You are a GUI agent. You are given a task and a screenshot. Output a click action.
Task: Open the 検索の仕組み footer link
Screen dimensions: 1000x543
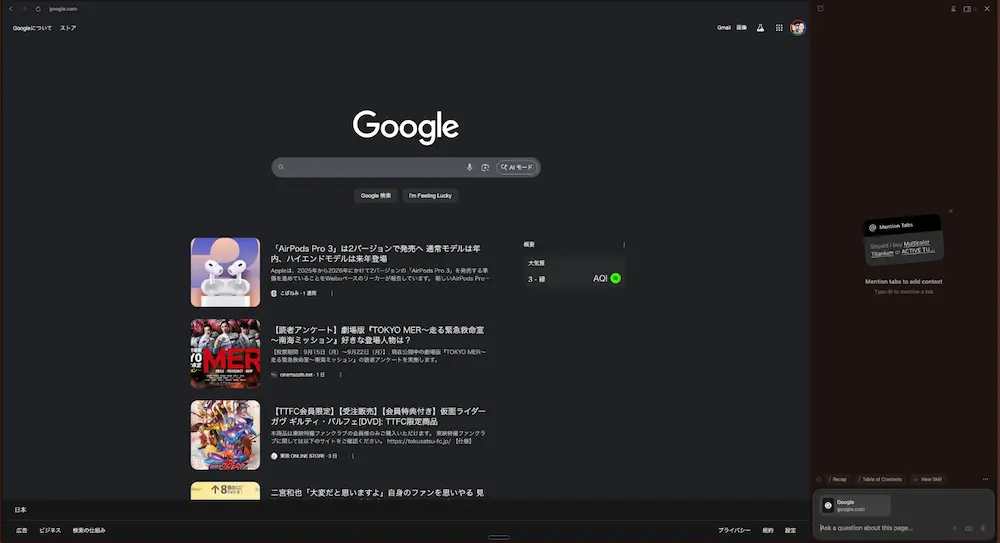point(89,530)
